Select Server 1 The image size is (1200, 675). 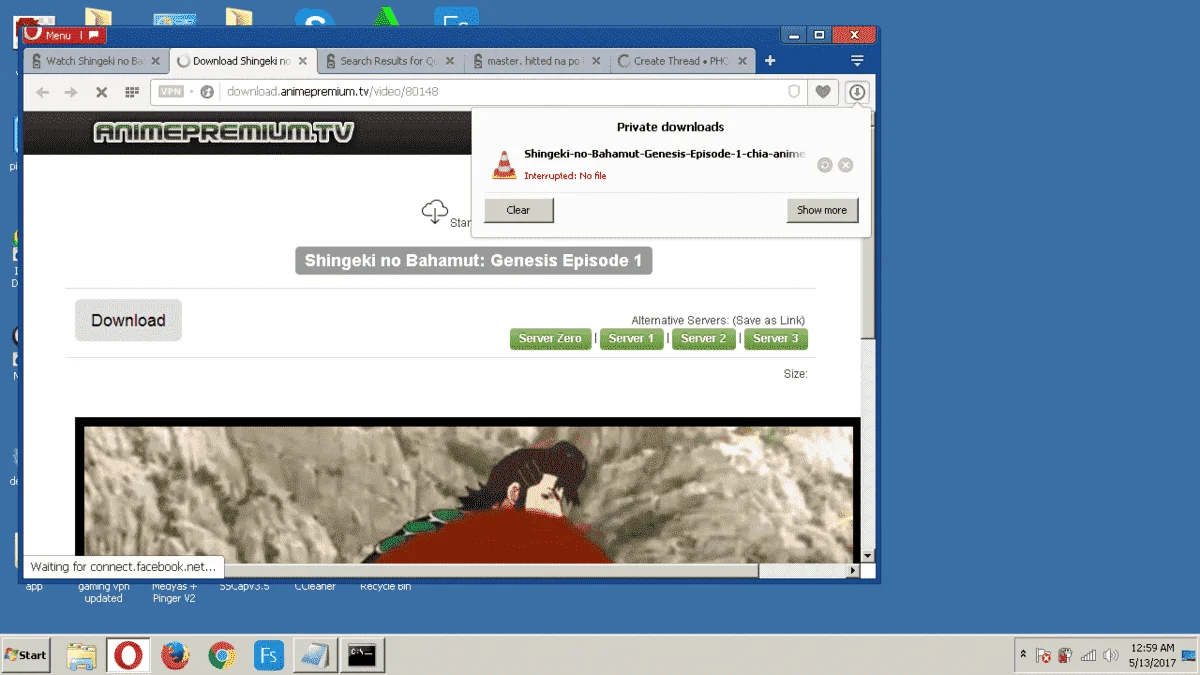point(631,339)
